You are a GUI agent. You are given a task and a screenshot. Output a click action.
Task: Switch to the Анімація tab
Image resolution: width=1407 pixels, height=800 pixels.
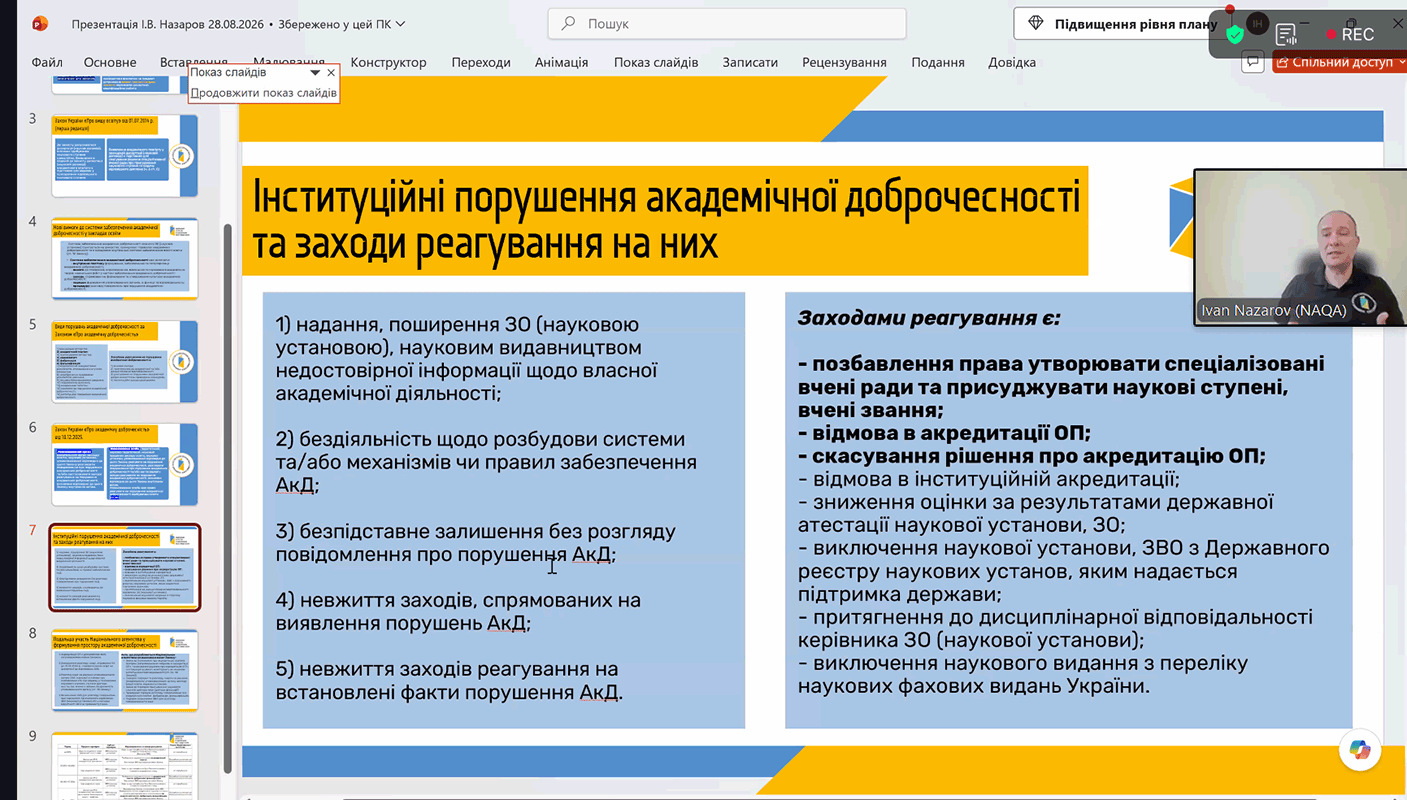tap(561, 62)
